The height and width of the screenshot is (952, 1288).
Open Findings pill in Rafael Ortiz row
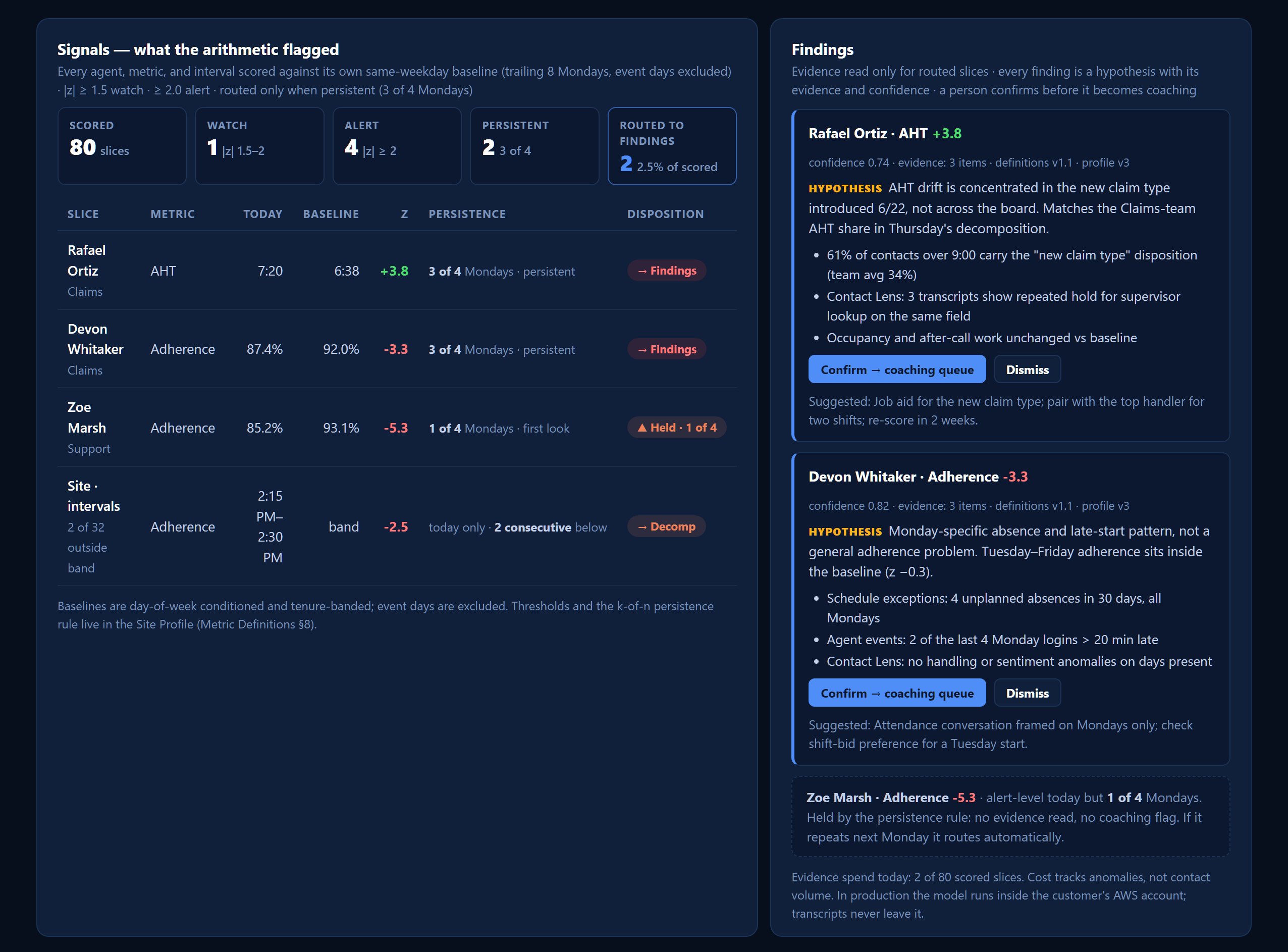coord(667,270)
